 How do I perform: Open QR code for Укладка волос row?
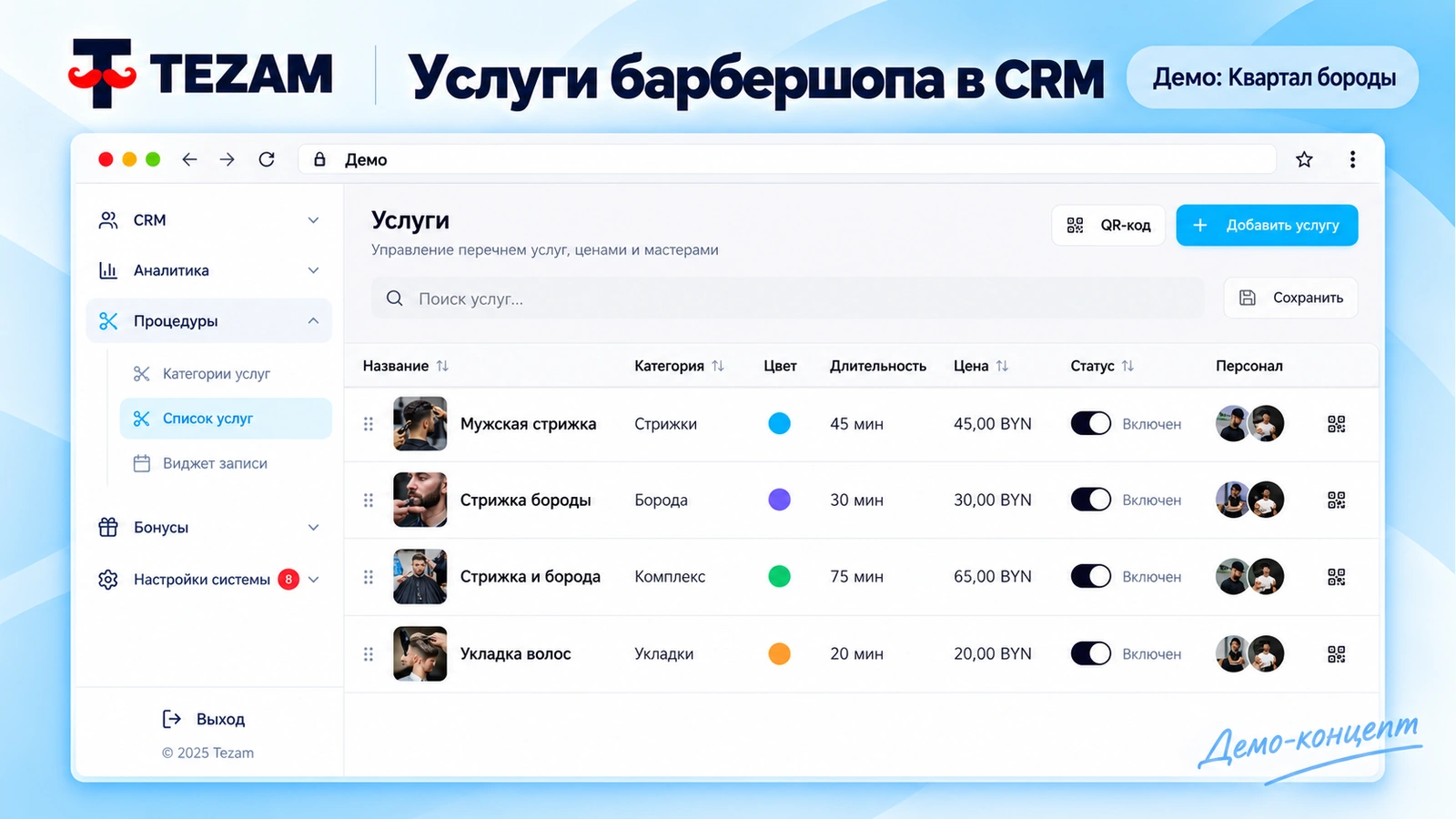coord(1336,654)
